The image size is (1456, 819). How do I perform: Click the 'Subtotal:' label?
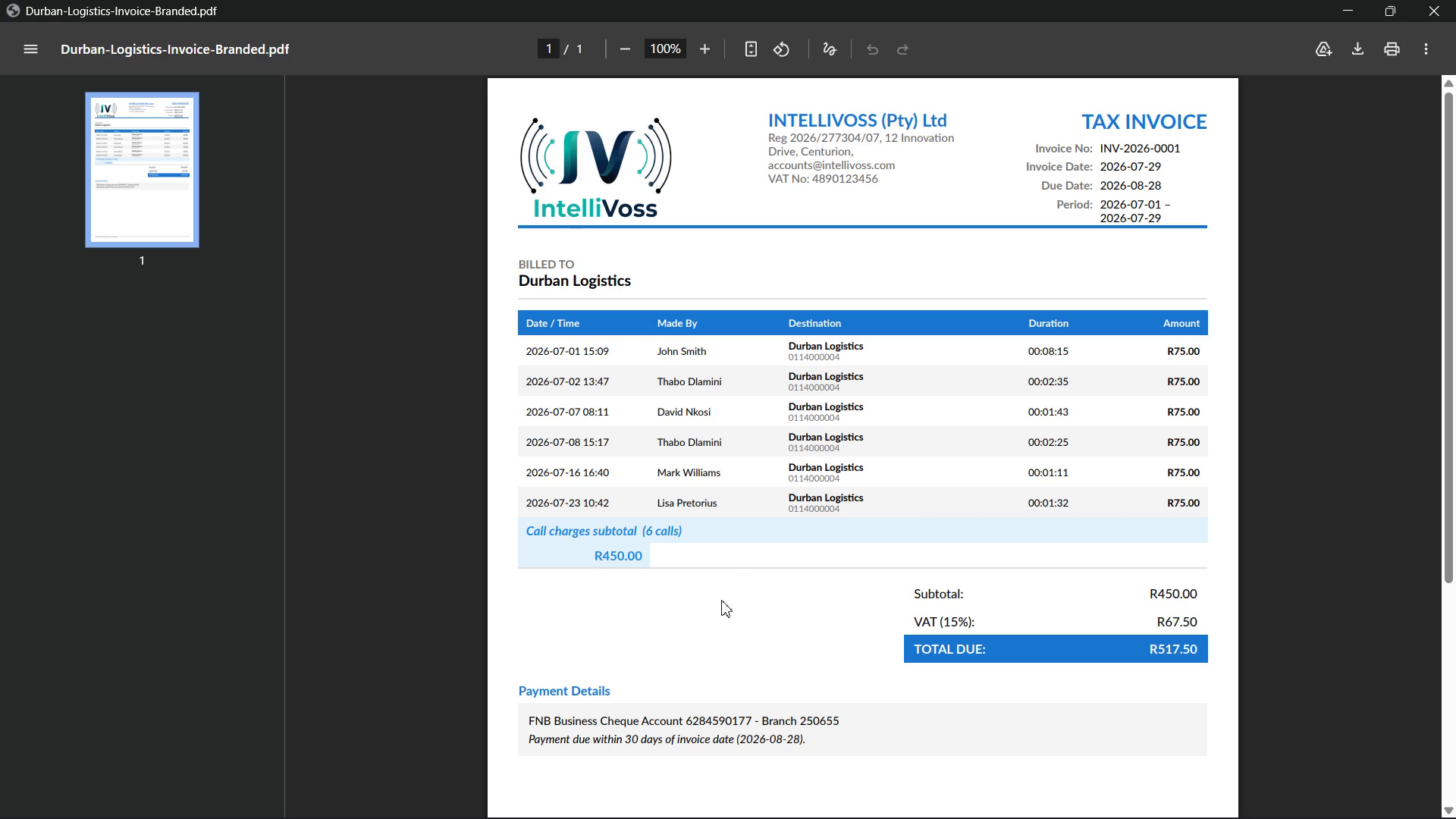[x=938, y=594]
